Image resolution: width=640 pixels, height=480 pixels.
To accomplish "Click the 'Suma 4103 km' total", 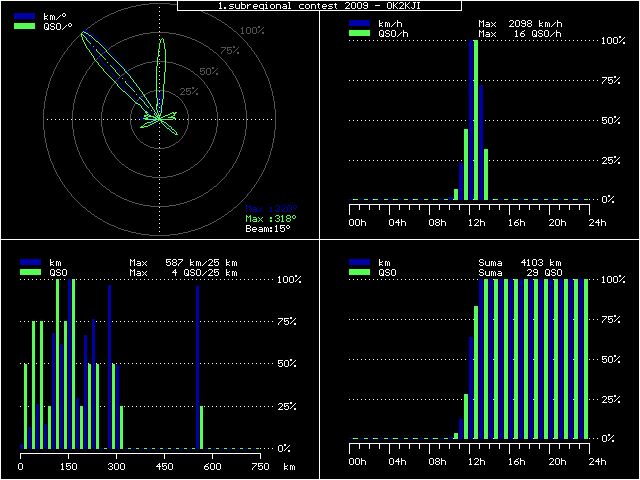I will [x=520, y=262].
